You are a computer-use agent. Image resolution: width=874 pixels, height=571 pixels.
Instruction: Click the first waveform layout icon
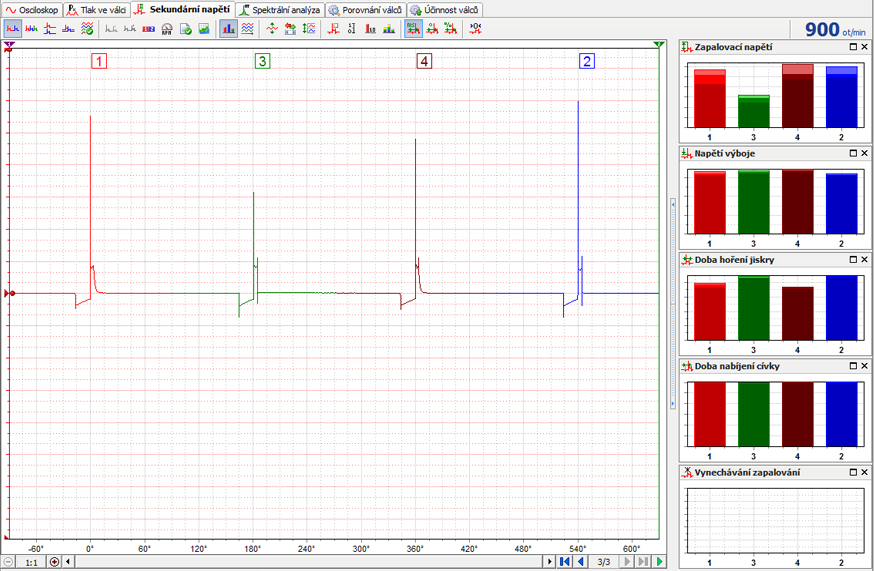point(13,29)
